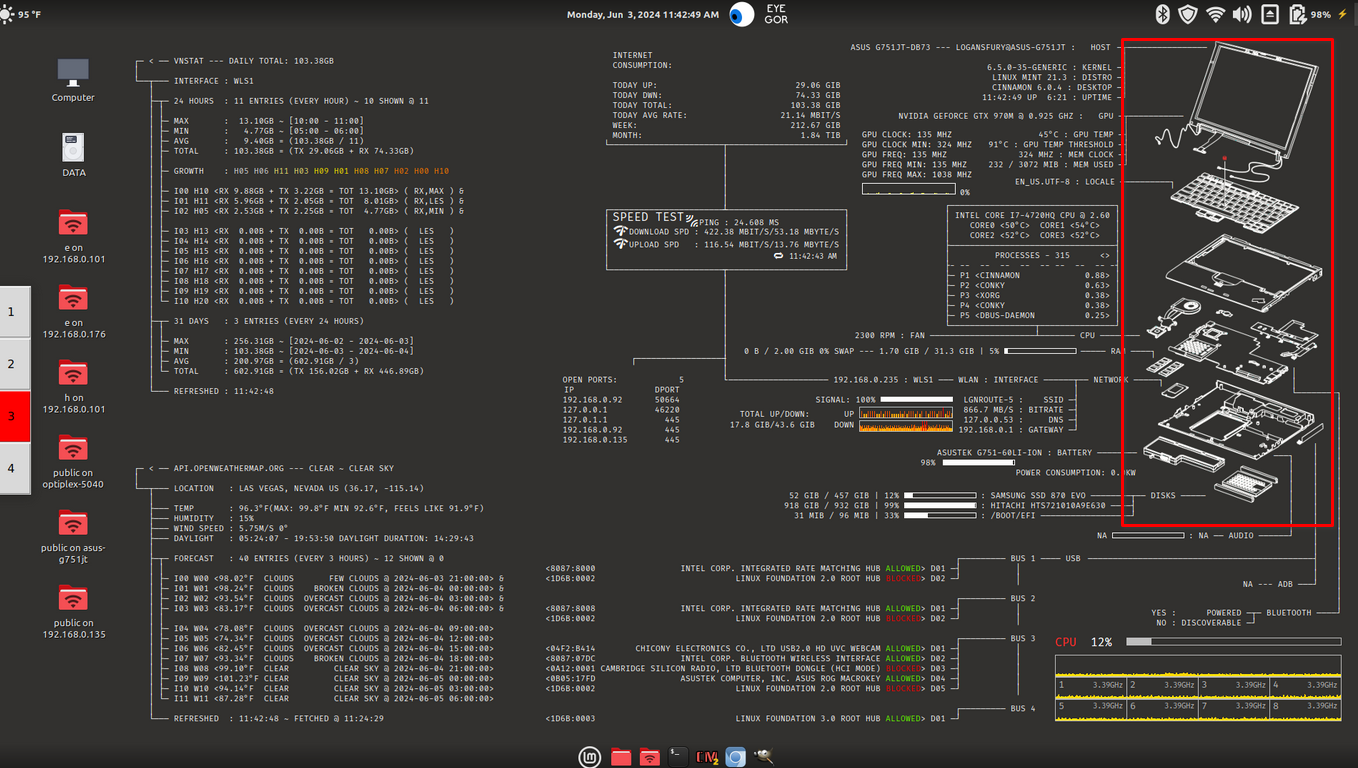Image resolution: width=1358 pixels, height=768 pixels.
Task: Click the 'SPEED TEST' heading
Action: pyautogui.click(x=648, y=217)
